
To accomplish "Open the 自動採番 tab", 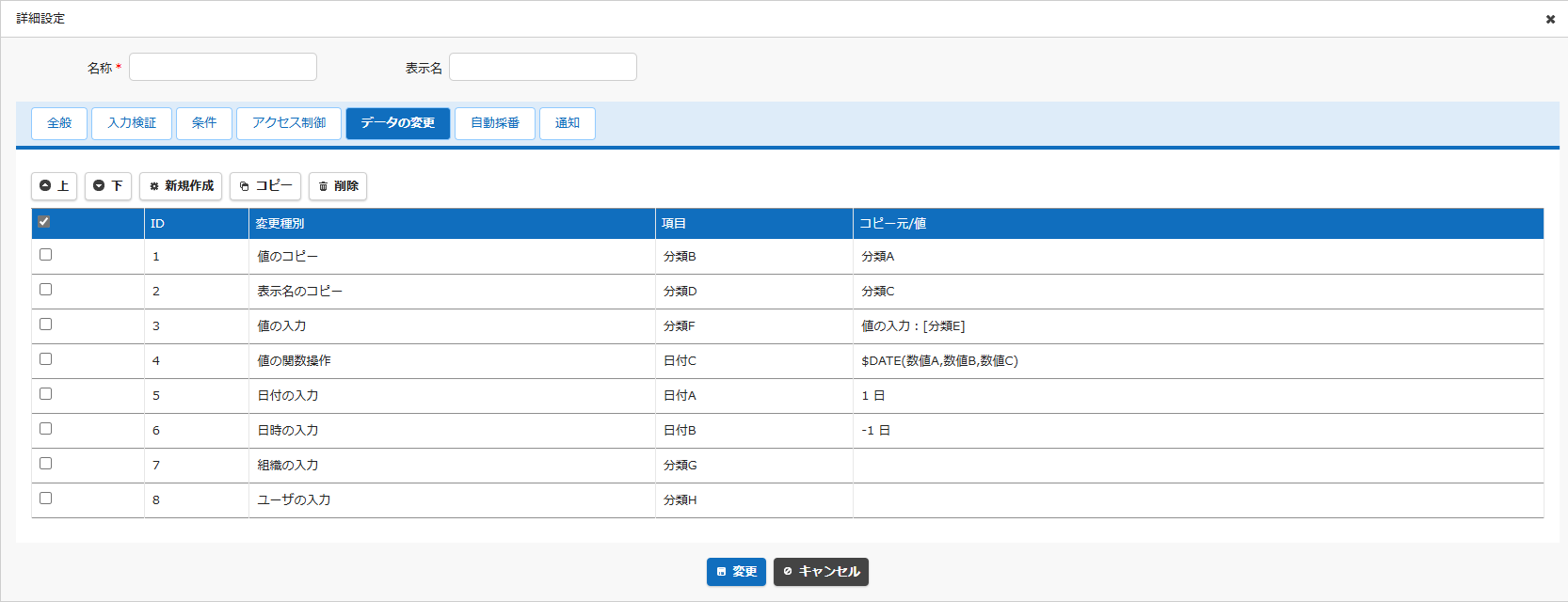I will point(495,123).
